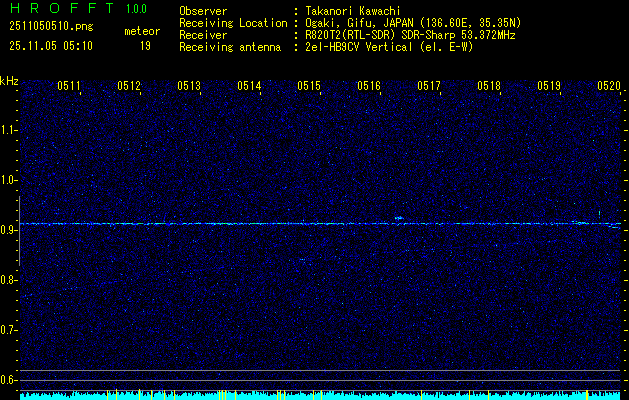Screen dimensions: 629x400
Task: Click the version number 1.0.0
Action: (x=136, y=9)
